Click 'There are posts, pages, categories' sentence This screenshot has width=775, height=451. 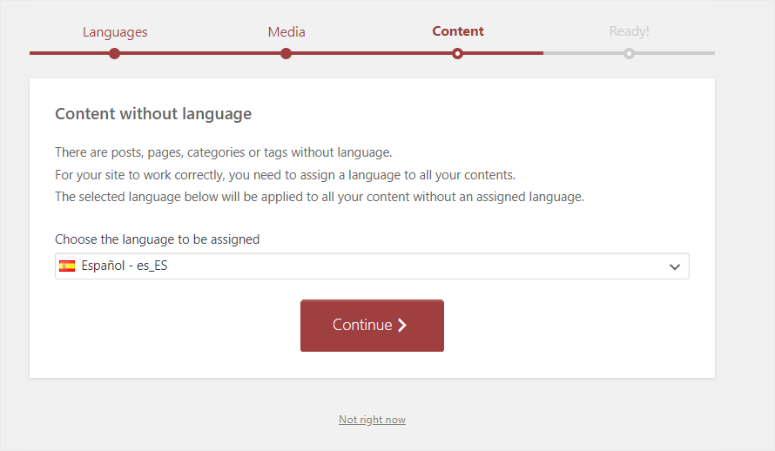223,152
